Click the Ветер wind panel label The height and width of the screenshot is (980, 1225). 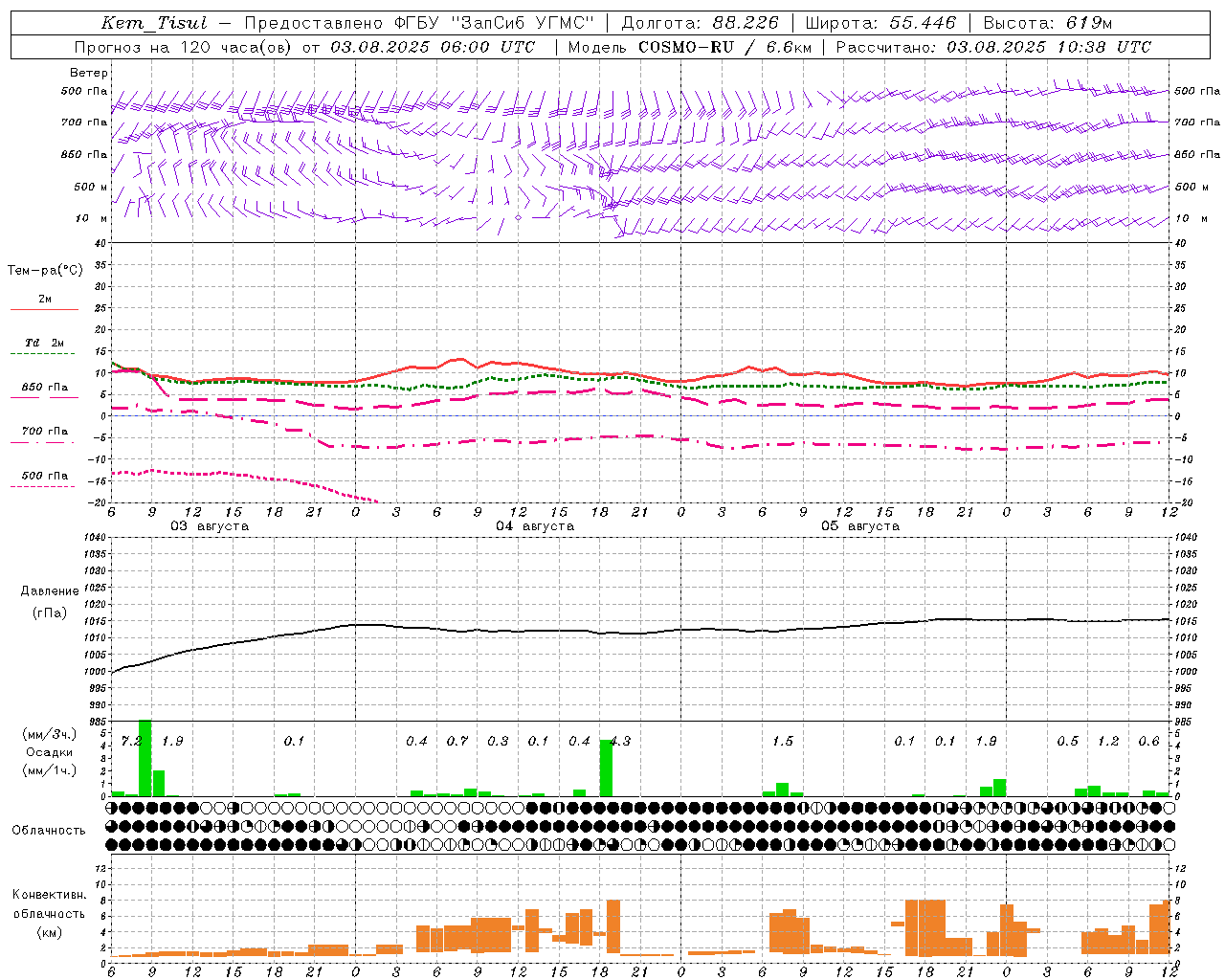[89, 73]
